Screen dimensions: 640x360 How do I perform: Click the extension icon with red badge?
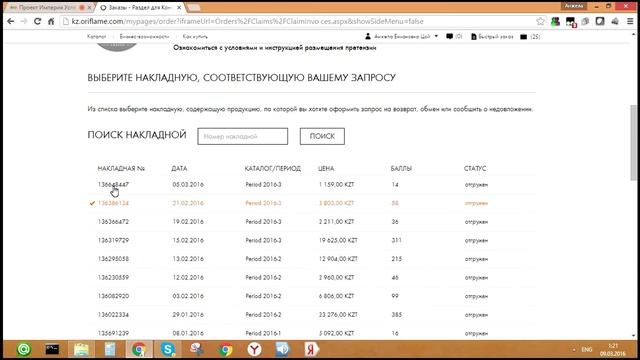click(x=571, y=22)
